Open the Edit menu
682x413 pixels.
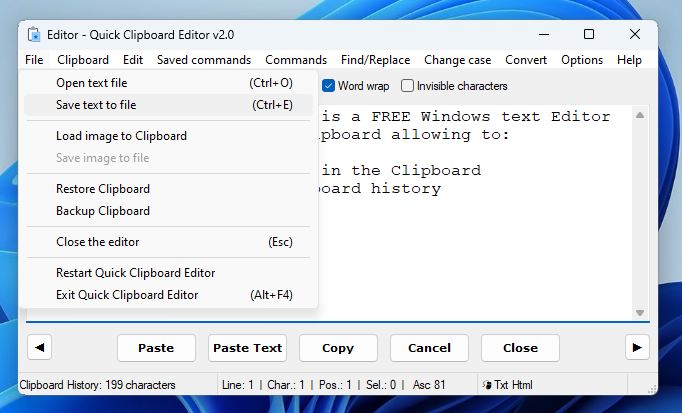(x=133, y=60)
